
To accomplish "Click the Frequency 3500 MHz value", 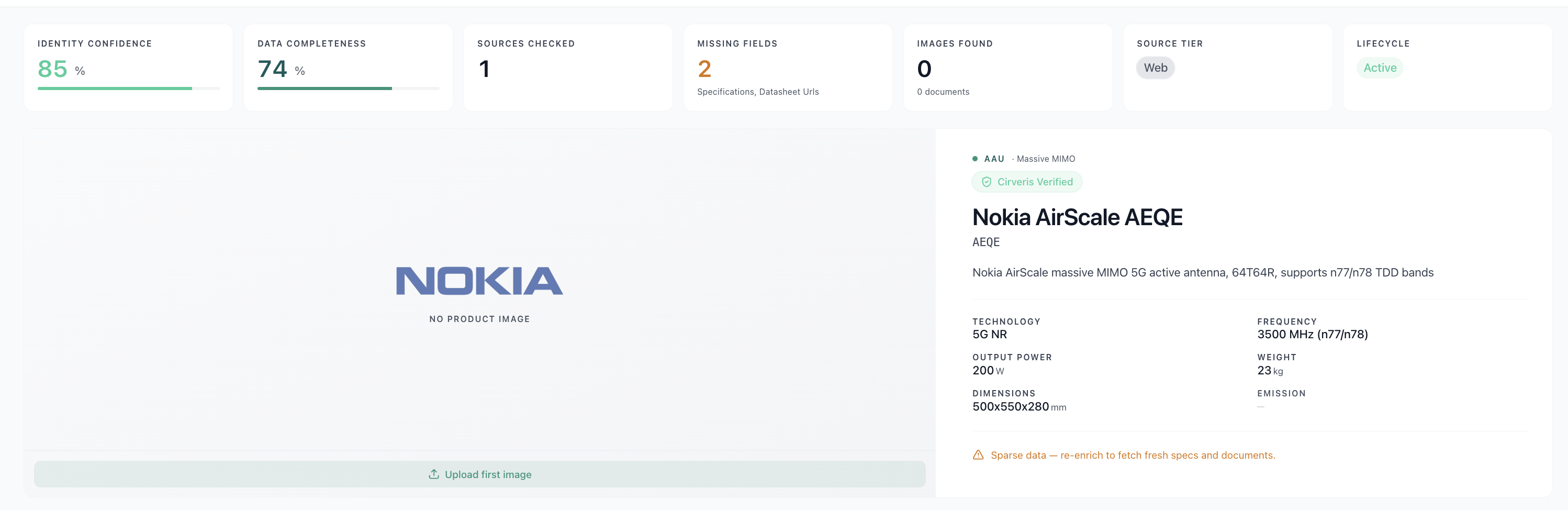I will click(x=1313, y=335).
